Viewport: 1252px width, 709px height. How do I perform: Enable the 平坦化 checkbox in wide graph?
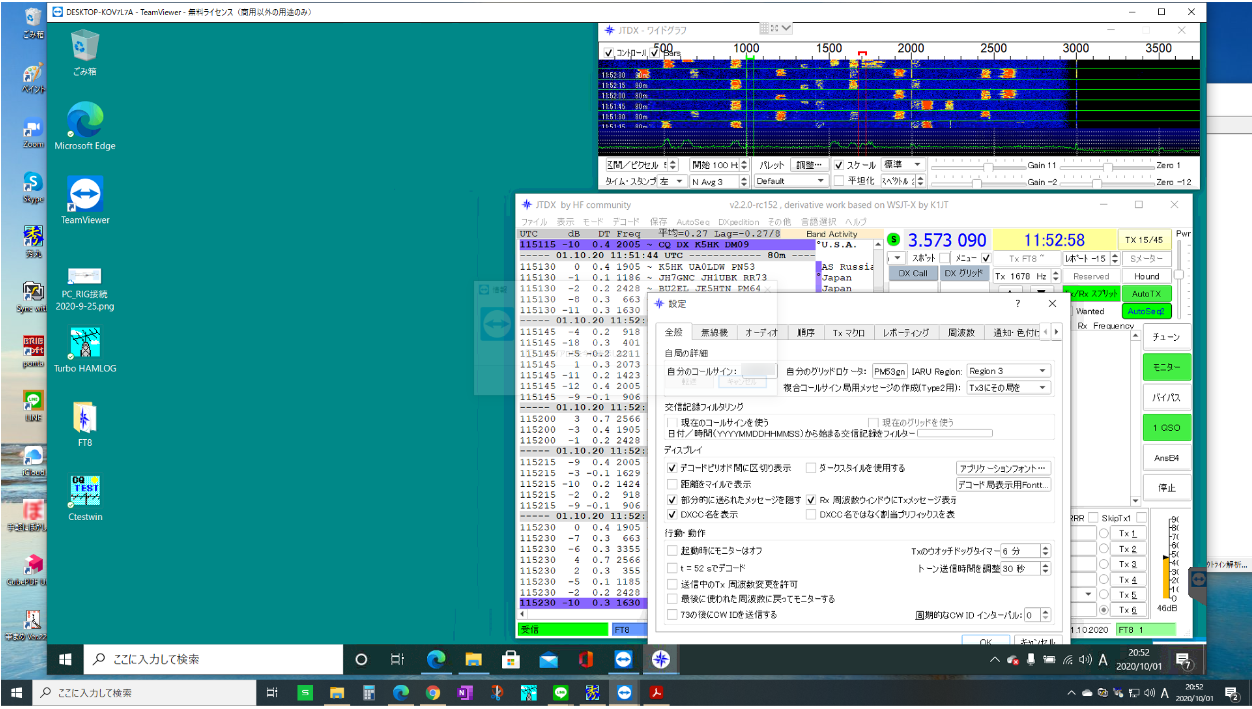tap(838, 181)
